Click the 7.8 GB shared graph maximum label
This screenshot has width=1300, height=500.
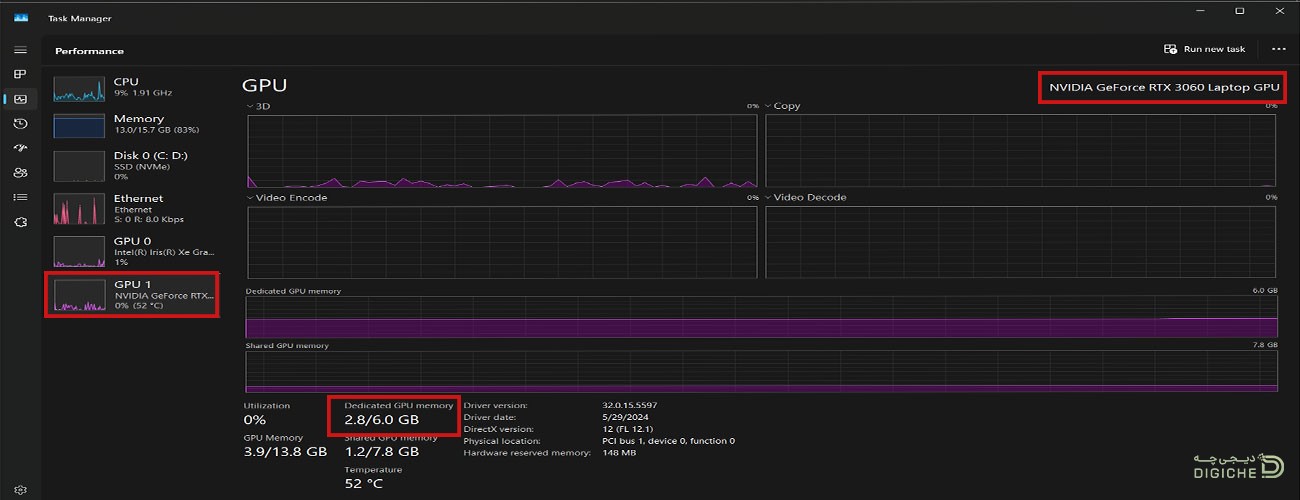point(1265,345)
